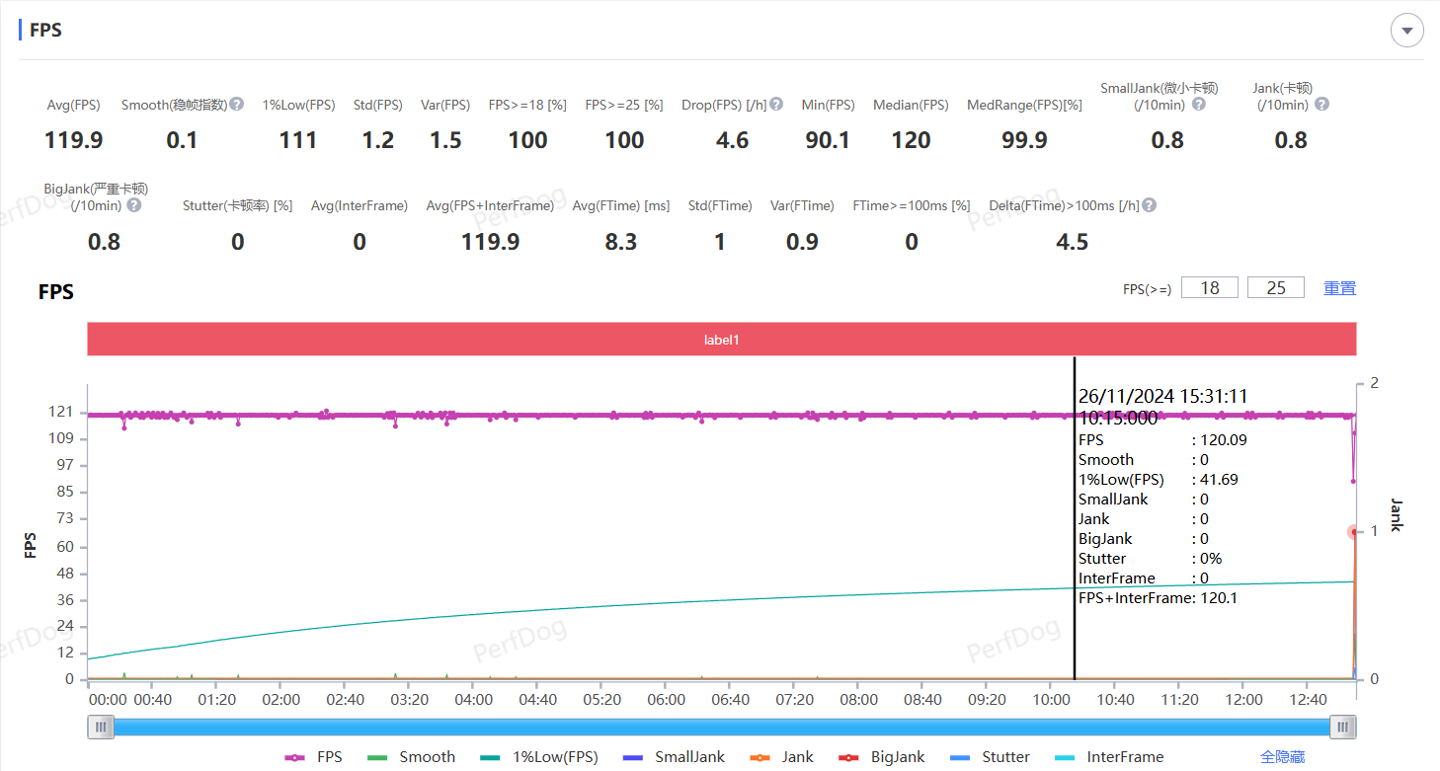Viewport: 1440px width, 771px height.
Task: Click help icon beside BigJank (/10min)
Action: (x=134, y=205)
